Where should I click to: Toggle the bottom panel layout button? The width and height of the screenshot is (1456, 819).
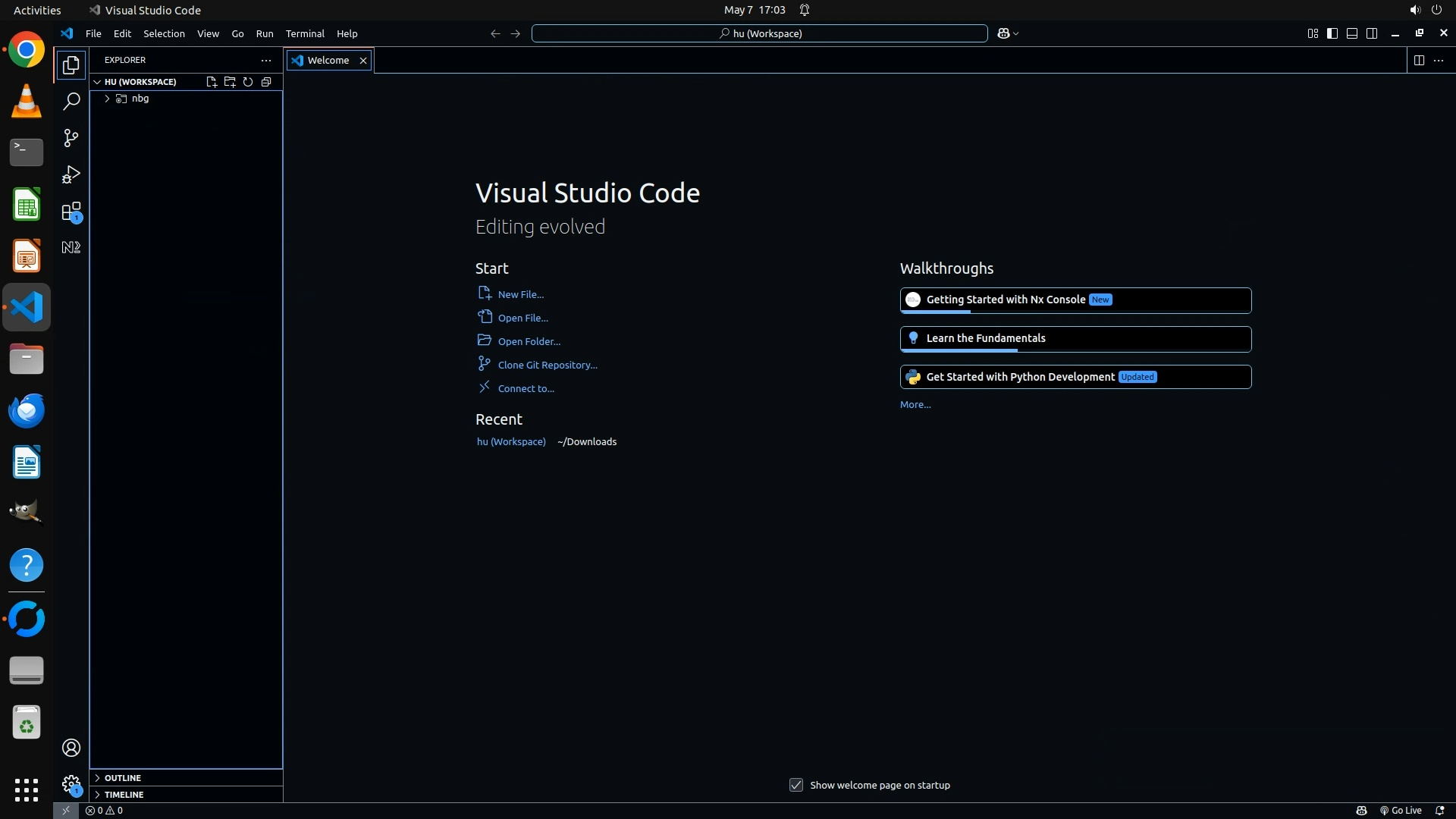click(x=1352, y=33)
